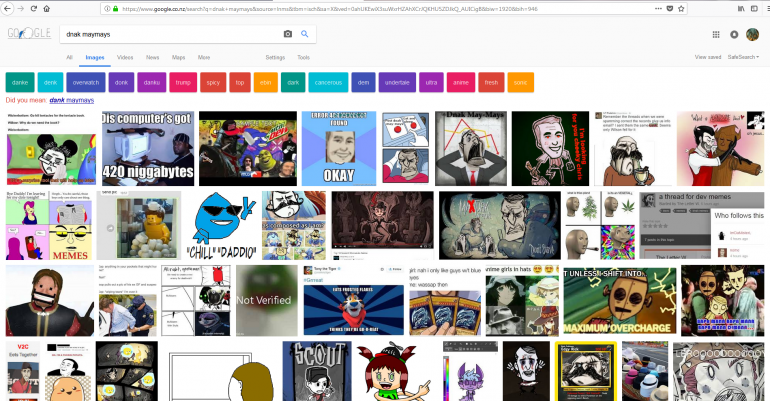
Task: Switch to the All results tab
Action: tap(69, 57)
